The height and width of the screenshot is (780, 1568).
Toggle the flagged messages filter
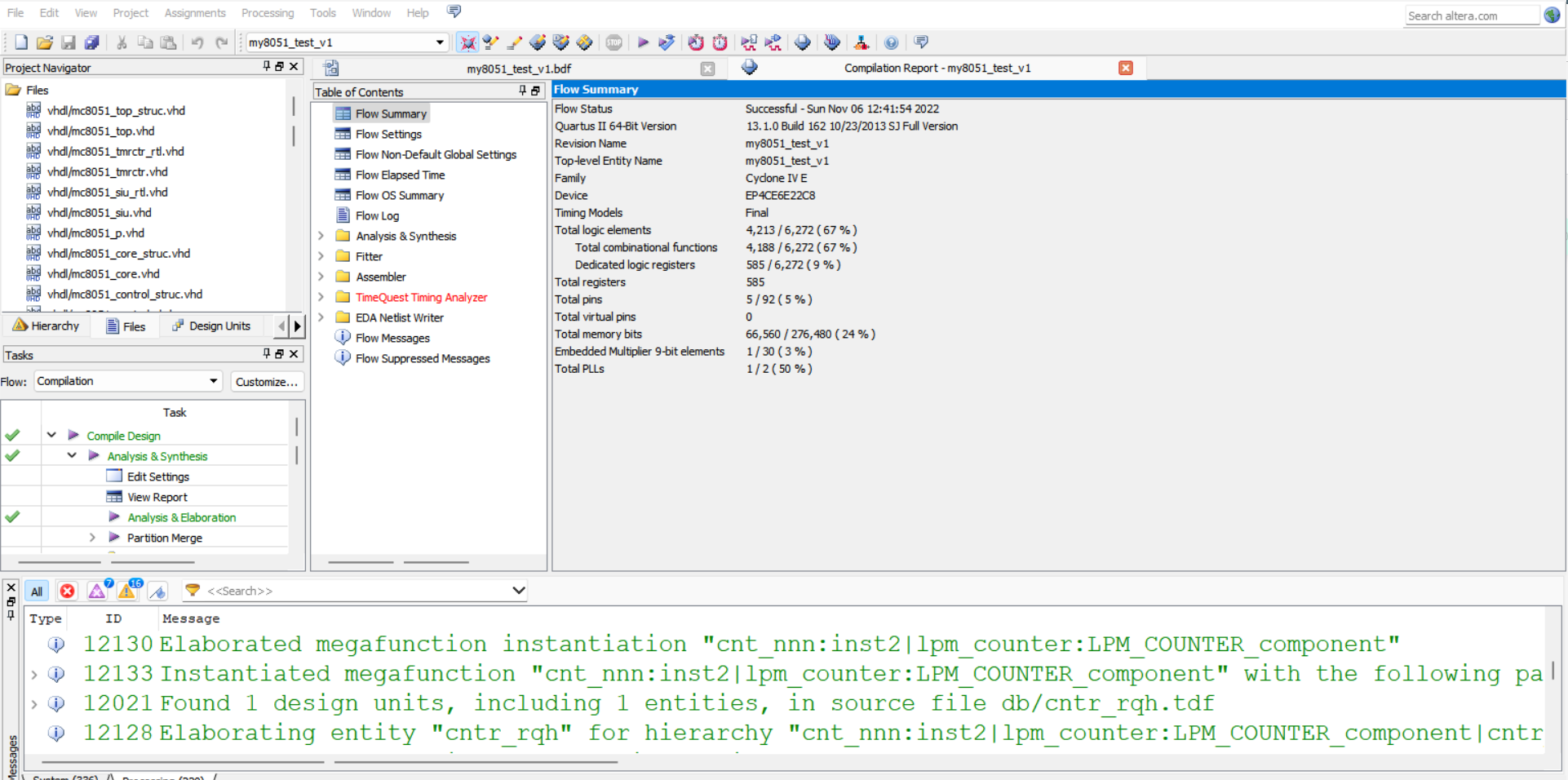(x=158, y=592)
